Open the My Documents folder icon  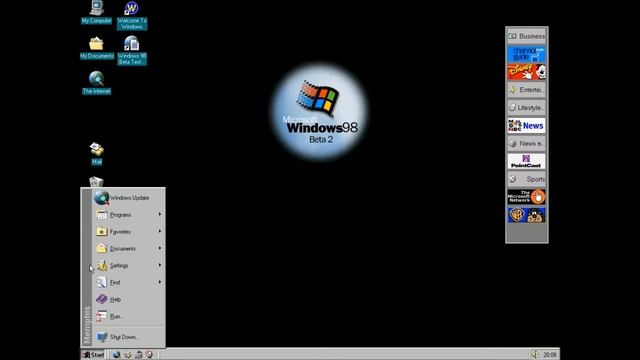(x=96, y=48)
